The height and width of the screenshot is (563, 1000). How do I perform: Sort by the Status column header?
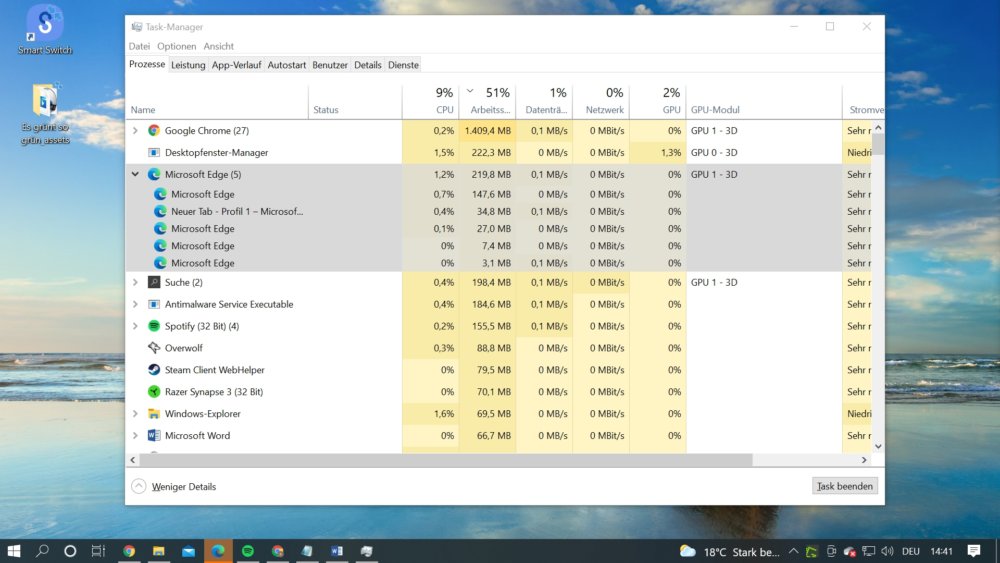[x=355, y=101]
